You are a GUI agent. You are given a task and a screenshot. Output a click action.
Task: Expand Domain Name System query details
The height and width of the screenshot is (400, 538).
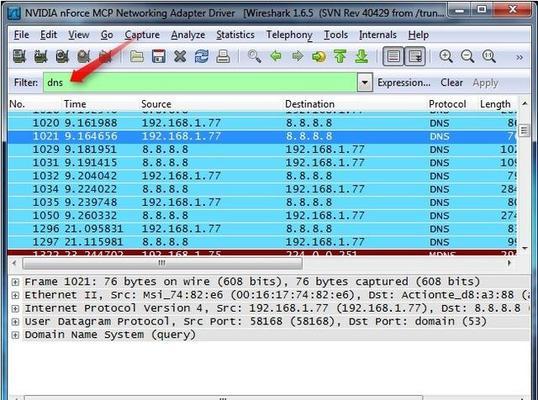tap(15, 335)
